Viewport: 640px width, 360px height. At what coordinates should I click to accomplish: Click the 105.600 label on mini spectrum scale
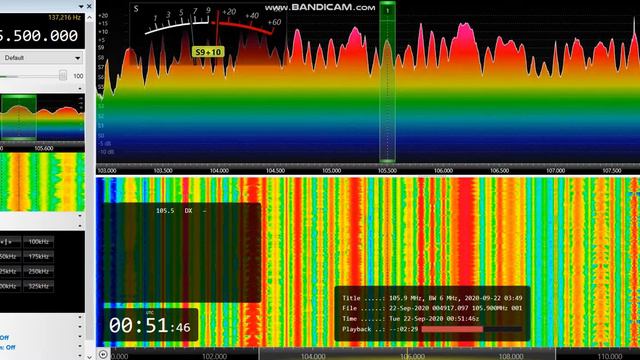(x=44, y=149)
